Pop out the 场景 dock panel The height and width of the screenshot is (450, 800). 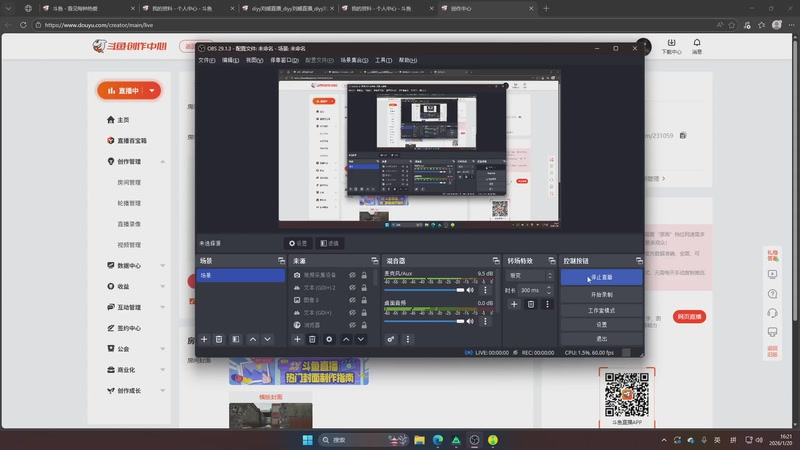(x=281, y=261)
